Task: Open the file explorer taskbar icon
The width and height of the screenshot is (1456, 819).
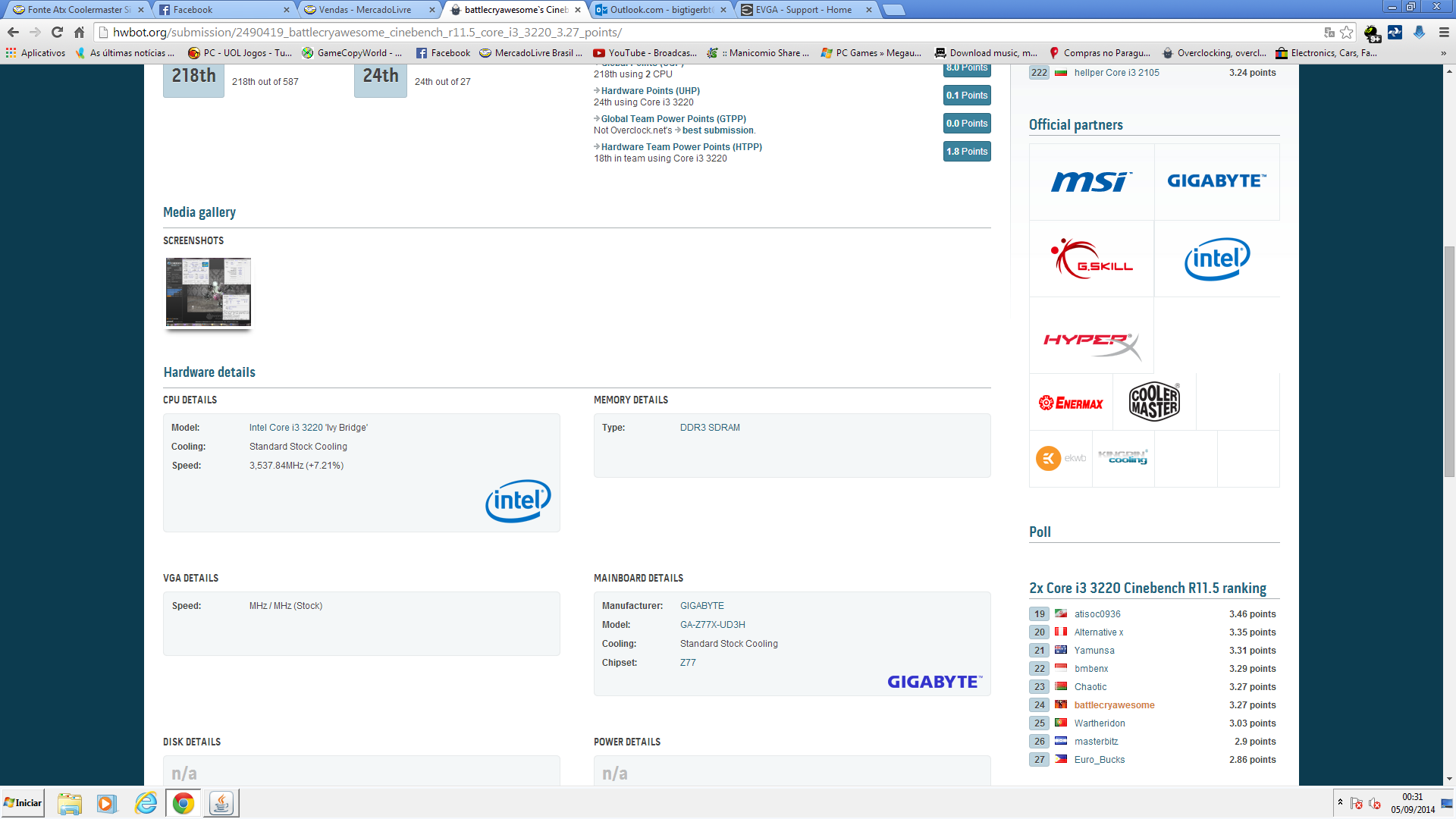Action: (69, 803)
